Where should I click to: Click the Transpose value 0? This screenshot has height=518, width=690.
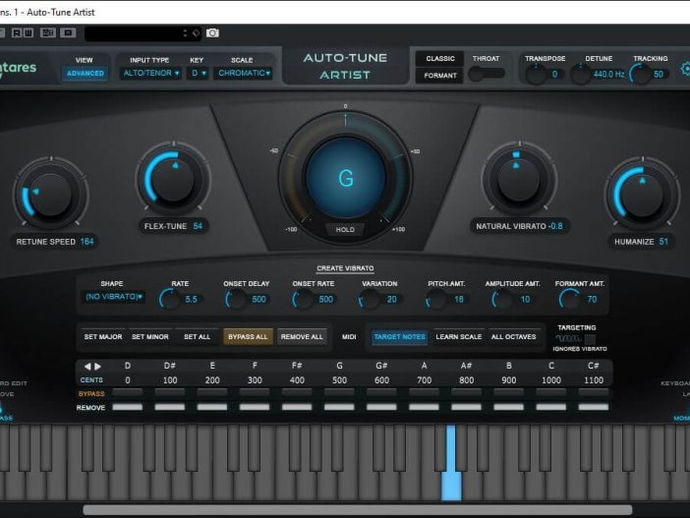coord(554,74)
